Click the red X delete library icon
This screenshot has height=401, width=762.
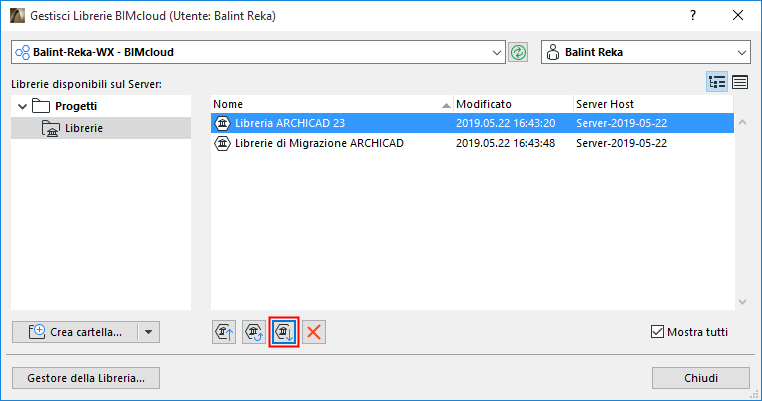tap(314, 332)
